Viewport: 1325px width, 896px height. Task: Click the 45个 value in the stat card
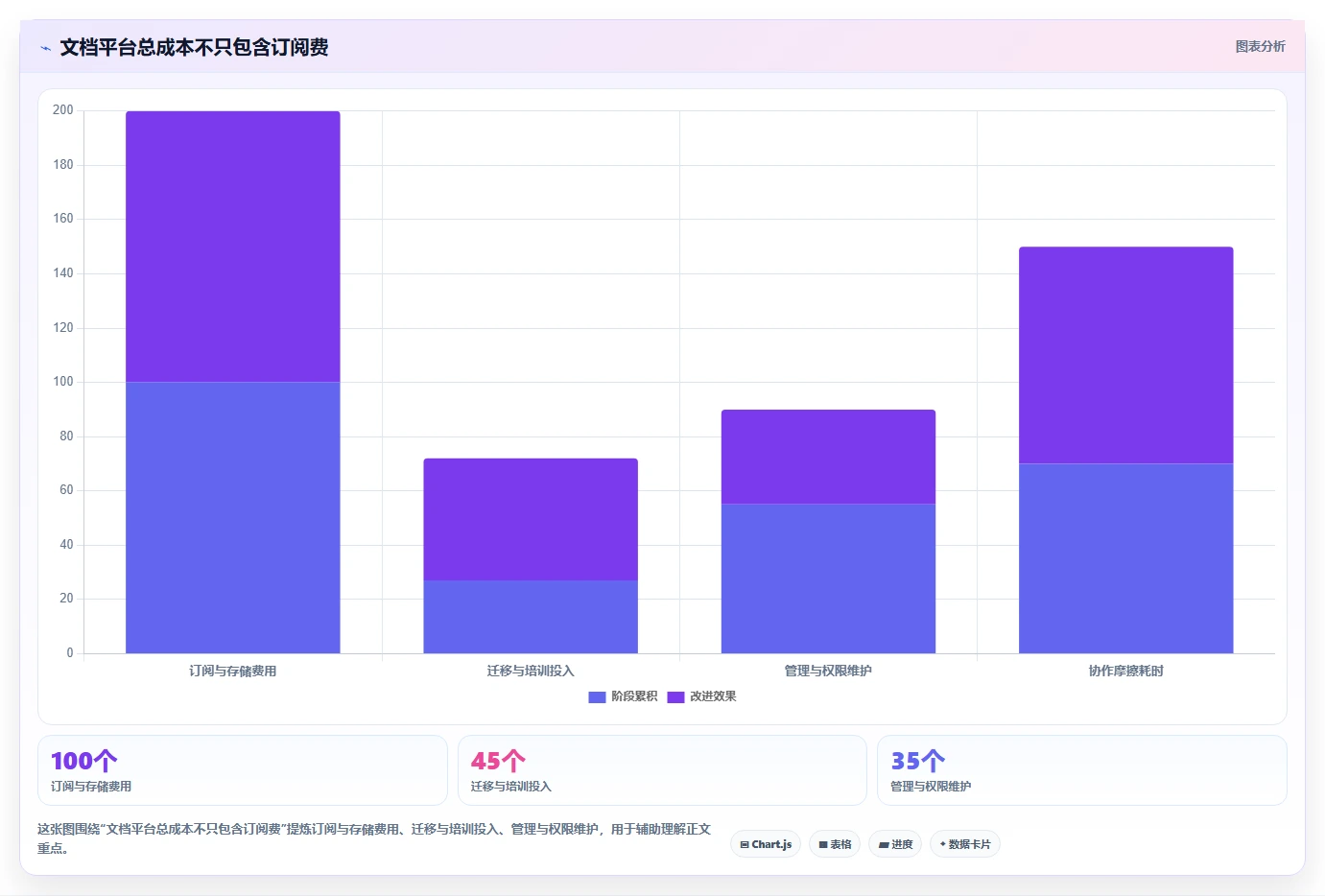tap(498, 761)
